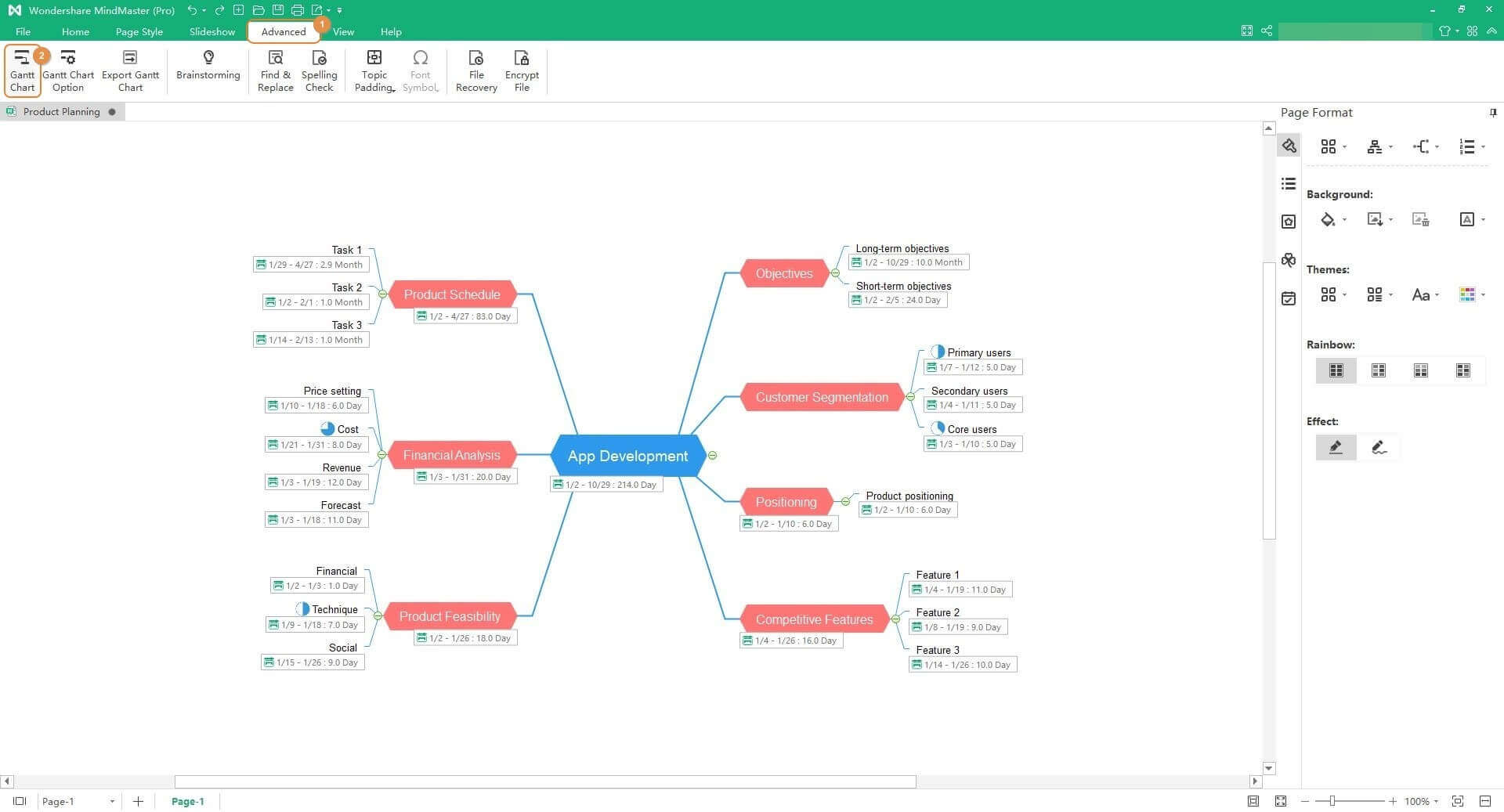Viewport: 1504px width, 812px height.
Task: Switch to the Slideshow tab
Action: [211, 32]
